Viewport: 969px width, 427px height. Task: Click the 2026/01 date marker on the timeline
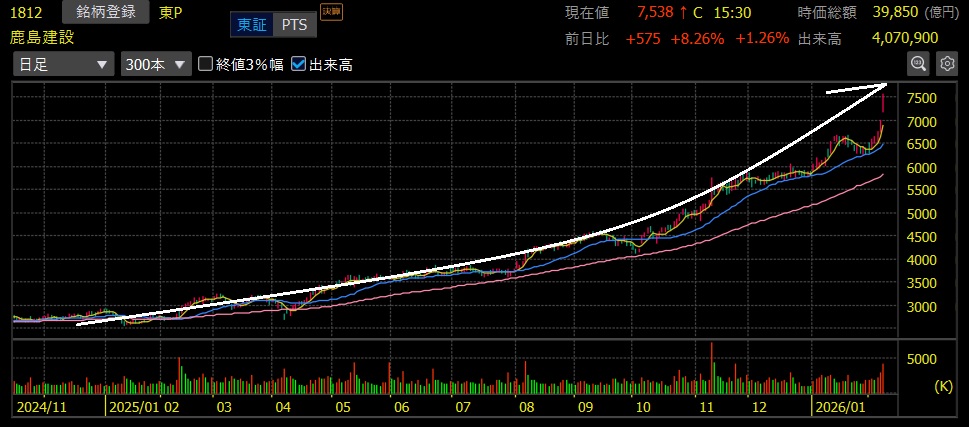(x=839, y=407)
